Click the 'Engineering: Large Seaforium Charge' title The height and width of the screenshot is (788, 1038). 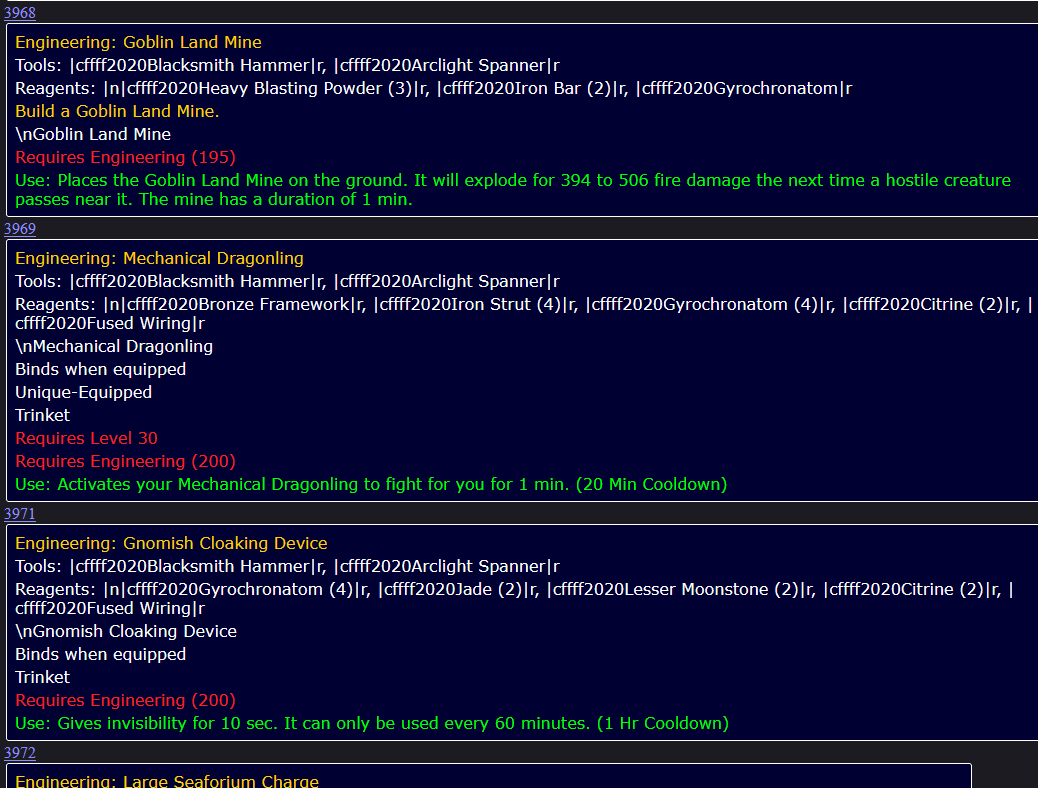coord(167,781)
